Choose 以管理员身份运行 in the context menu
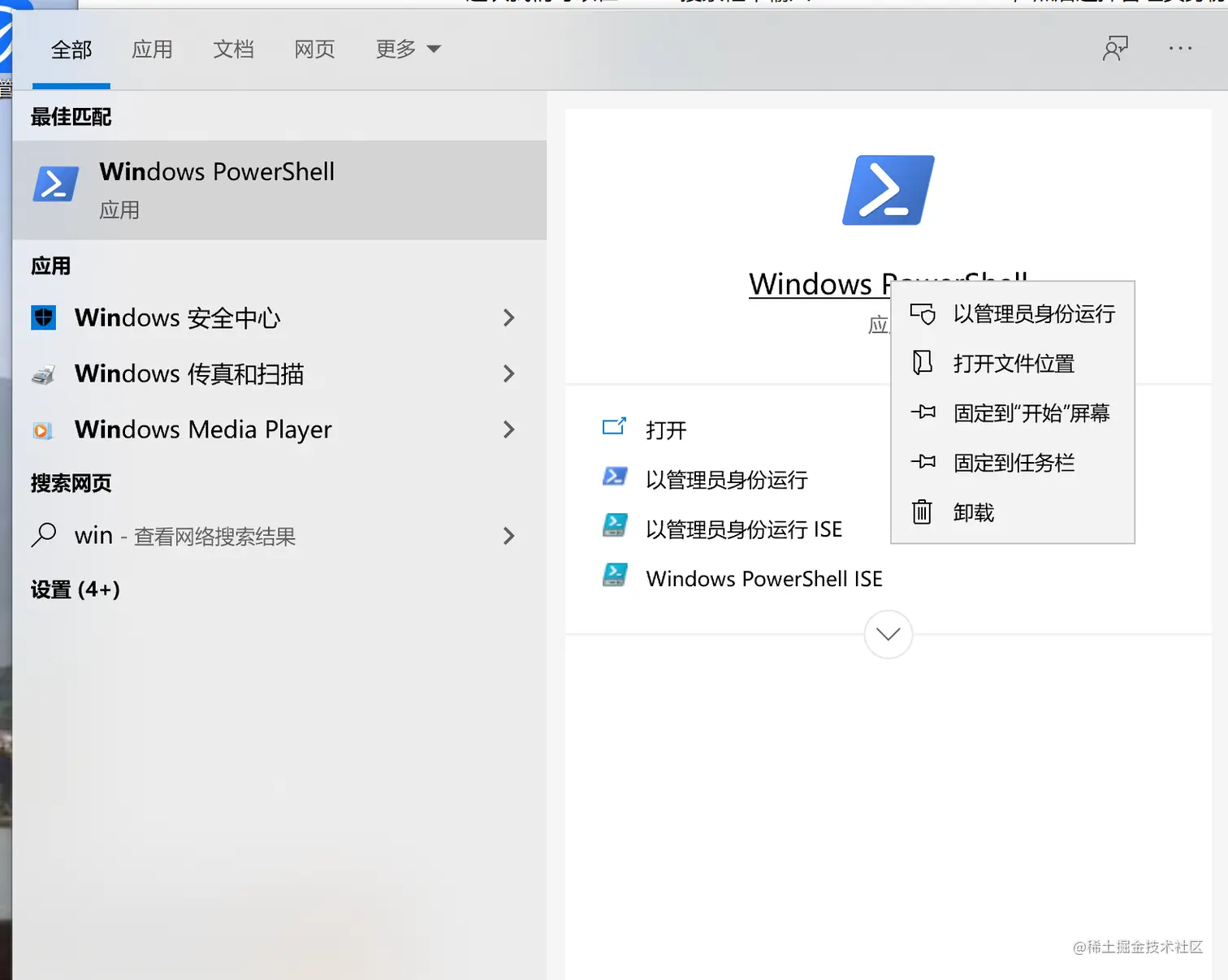Screen dimensions: 1228x980 coord(1013,314)
